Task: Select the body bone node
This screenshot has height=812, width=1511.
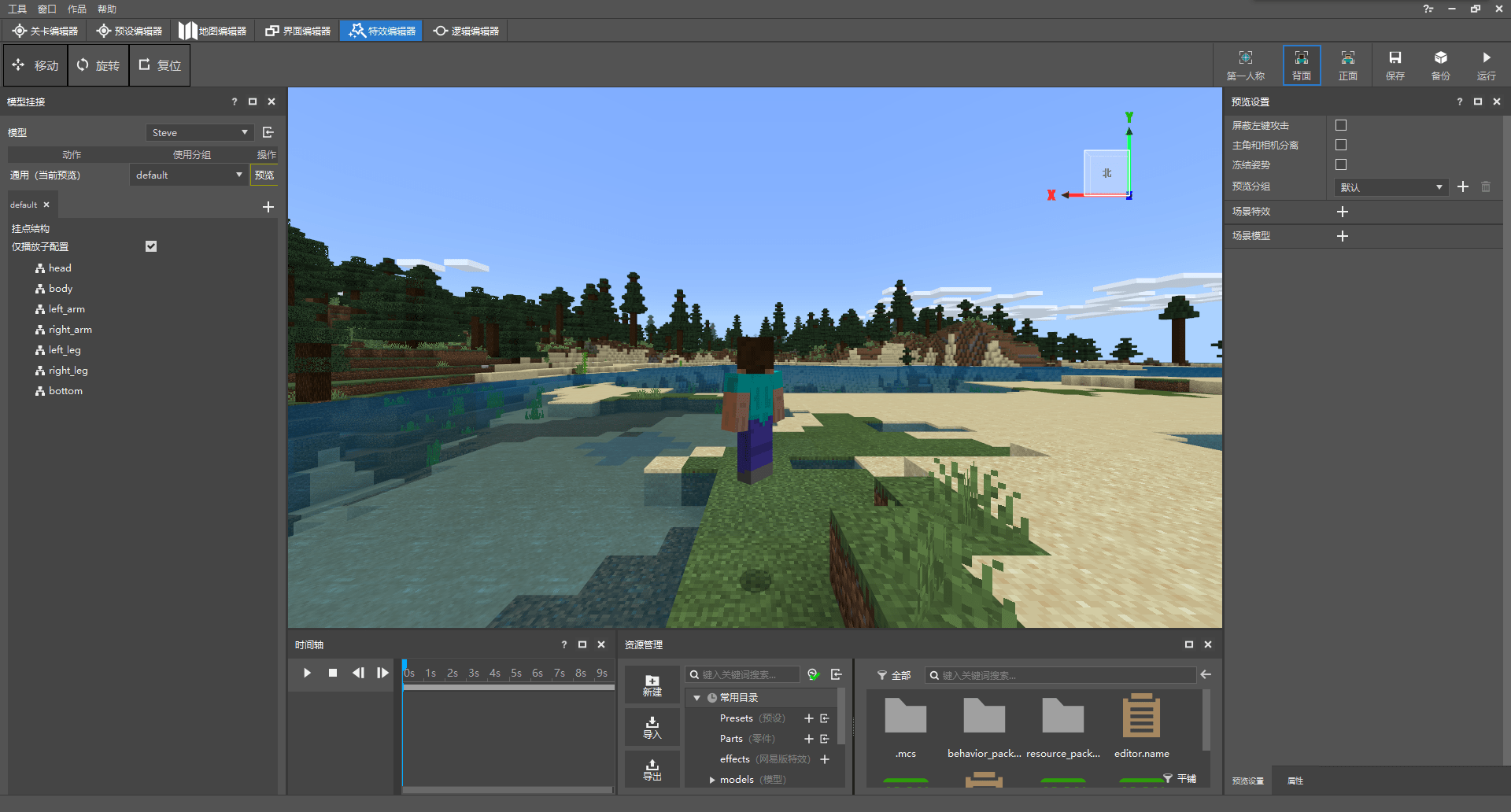Action: pyautogui.click(x=61, y=289)
